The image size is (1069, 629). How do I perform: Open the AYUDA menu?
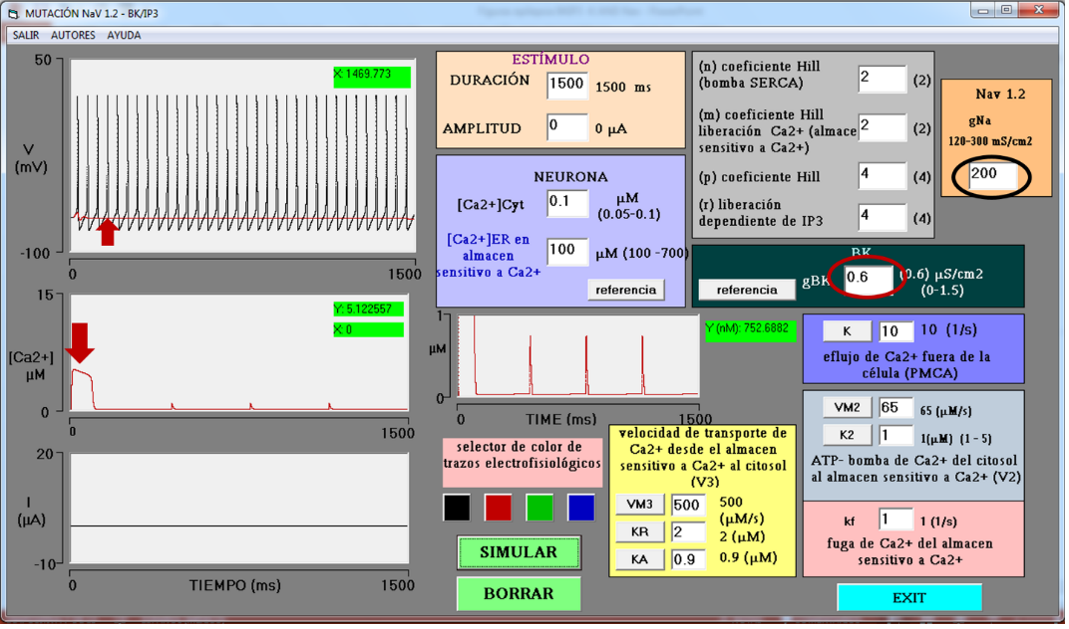coord(124,35)
